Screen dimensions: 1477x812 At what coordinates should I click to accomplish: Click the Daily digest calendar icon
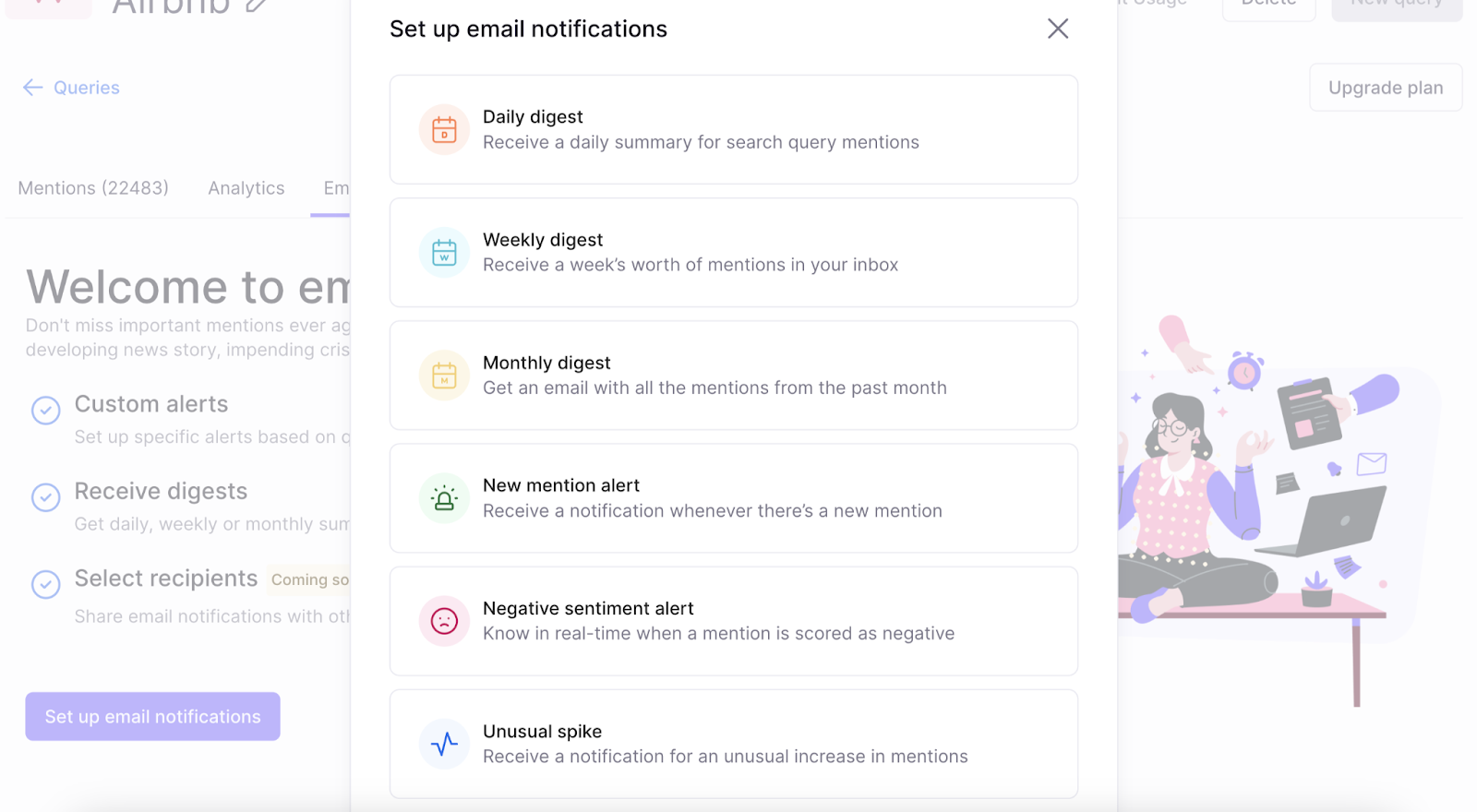coord(444,129)
